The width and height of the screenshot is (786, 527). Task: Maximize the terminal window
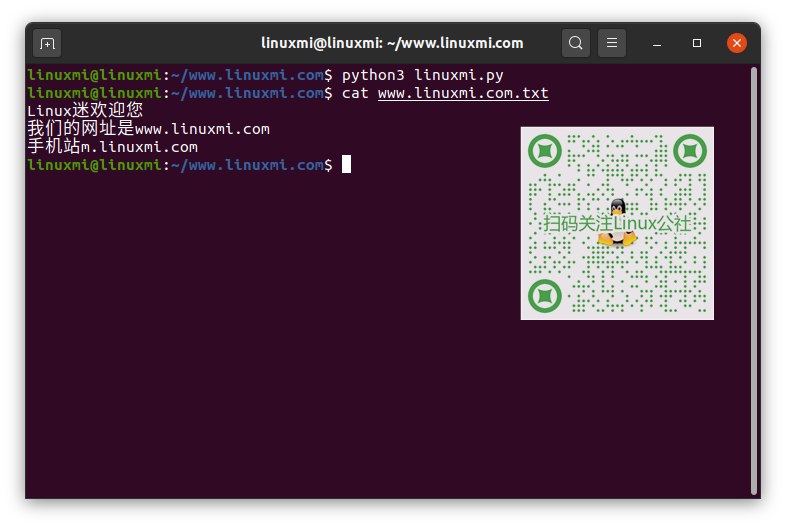pyautogui.click(x=697, y=43)
